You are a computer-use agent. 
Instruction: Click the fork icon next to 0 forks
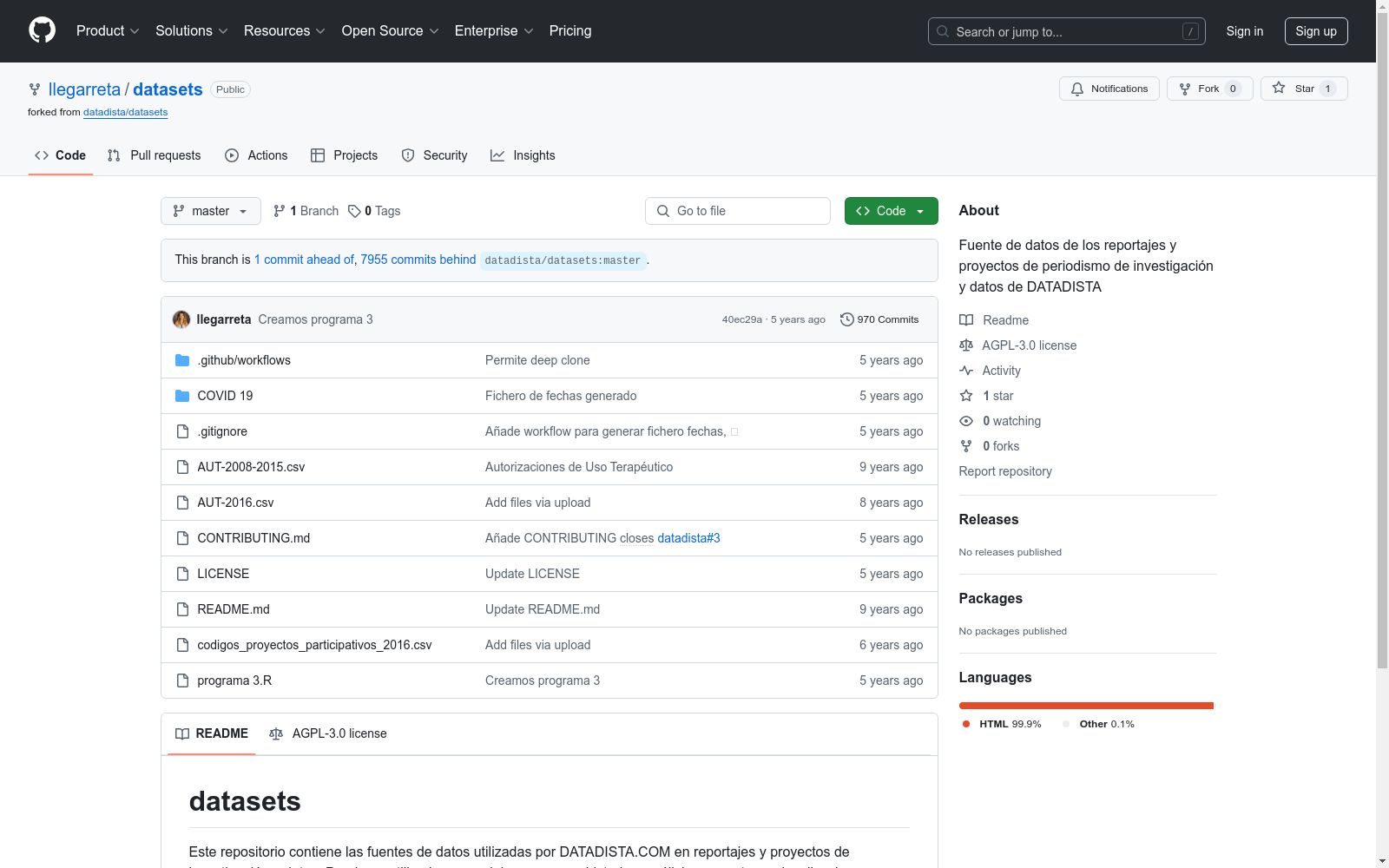(966, 446)
